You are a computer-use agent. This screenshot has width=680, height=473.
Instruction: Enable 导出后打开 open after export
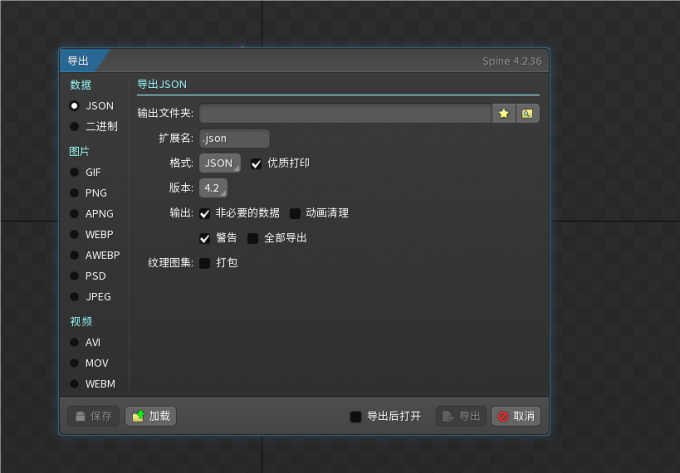(x=356, y=417)
